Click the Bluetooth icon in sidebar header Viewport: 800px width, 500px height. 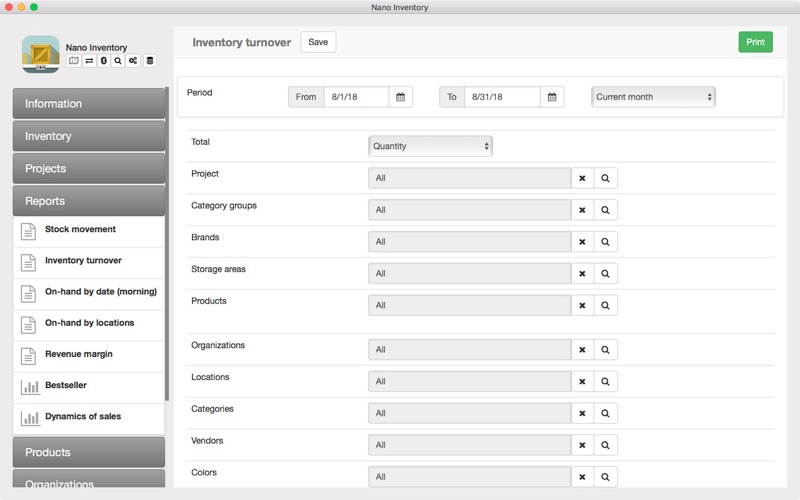(x=103, y=61)
